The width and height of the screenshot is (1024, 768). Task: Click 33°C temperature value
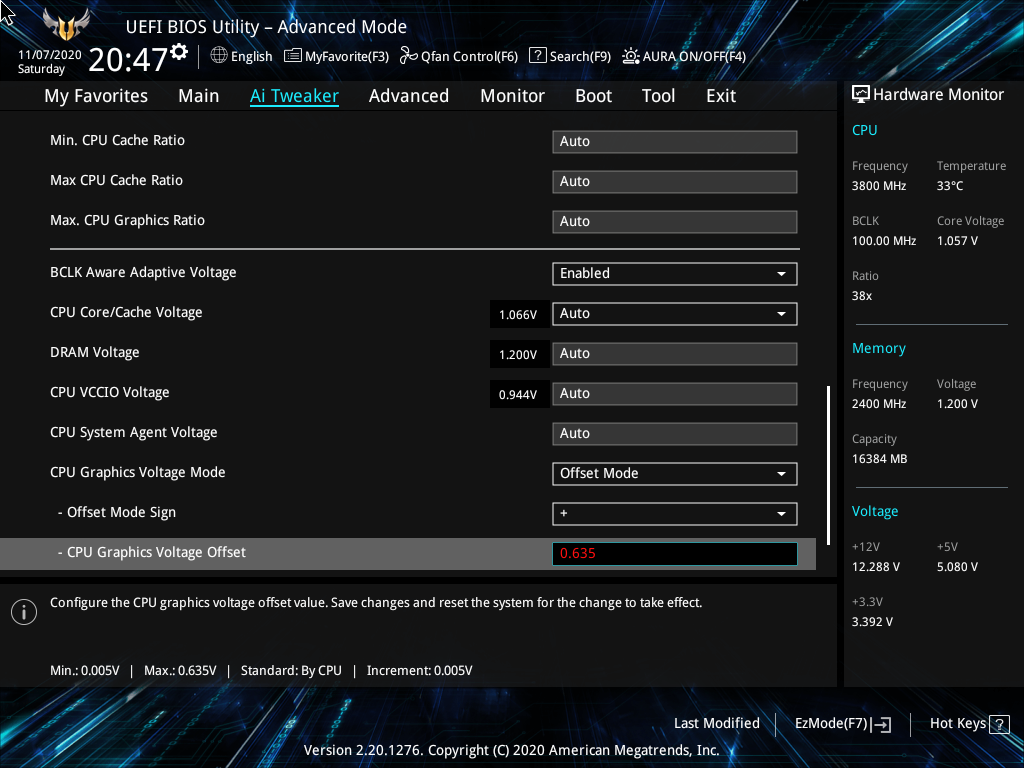[950, 186]
